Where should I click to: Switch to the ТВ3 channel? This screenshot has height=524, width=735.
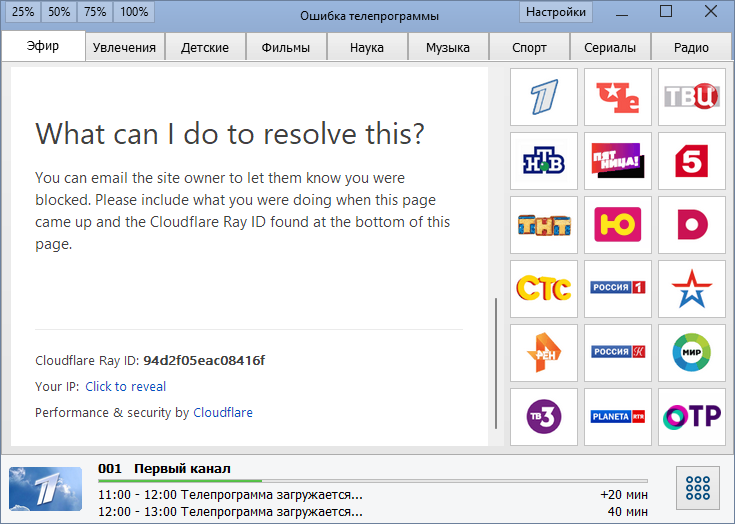tap(544, 416)
